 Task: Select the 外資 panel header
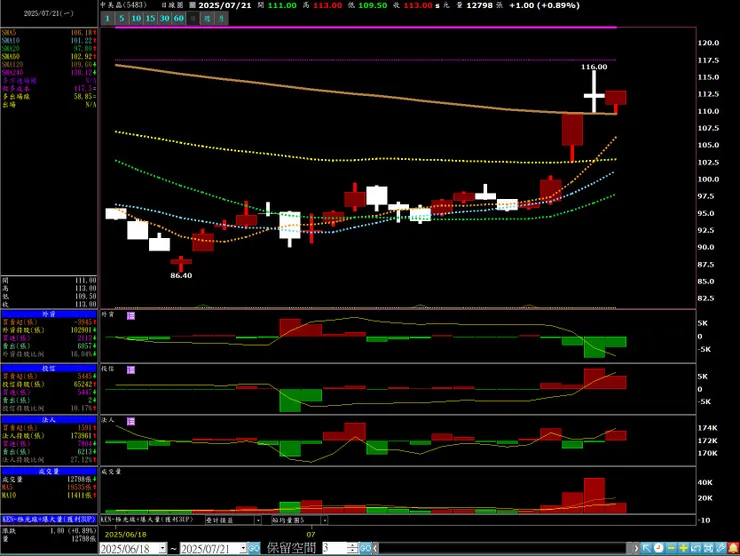[x=49, y=314]
